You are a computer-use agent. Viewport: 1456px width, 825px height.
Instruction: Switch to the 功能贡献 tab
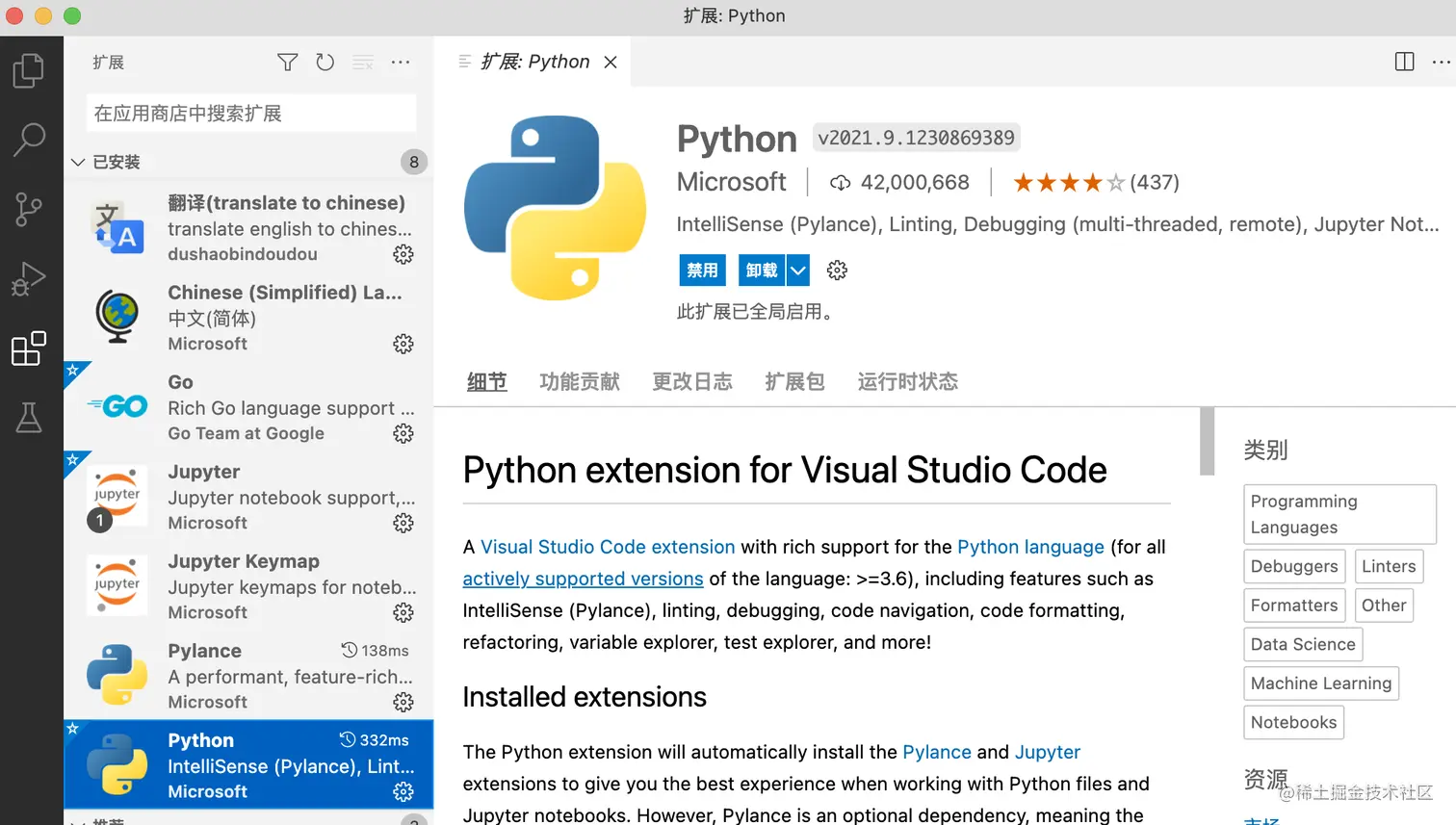pyautogui.click(x=580, y=382)
